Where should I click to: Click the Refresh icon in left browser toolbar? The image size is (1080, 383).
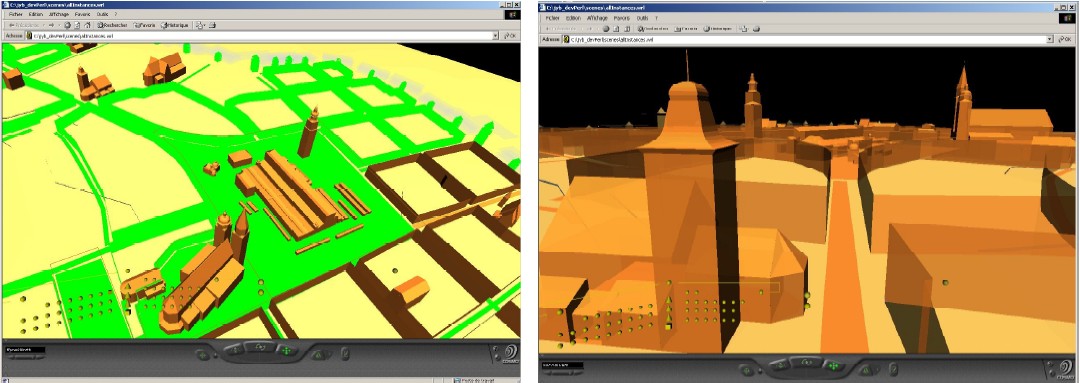coord(77,25)
